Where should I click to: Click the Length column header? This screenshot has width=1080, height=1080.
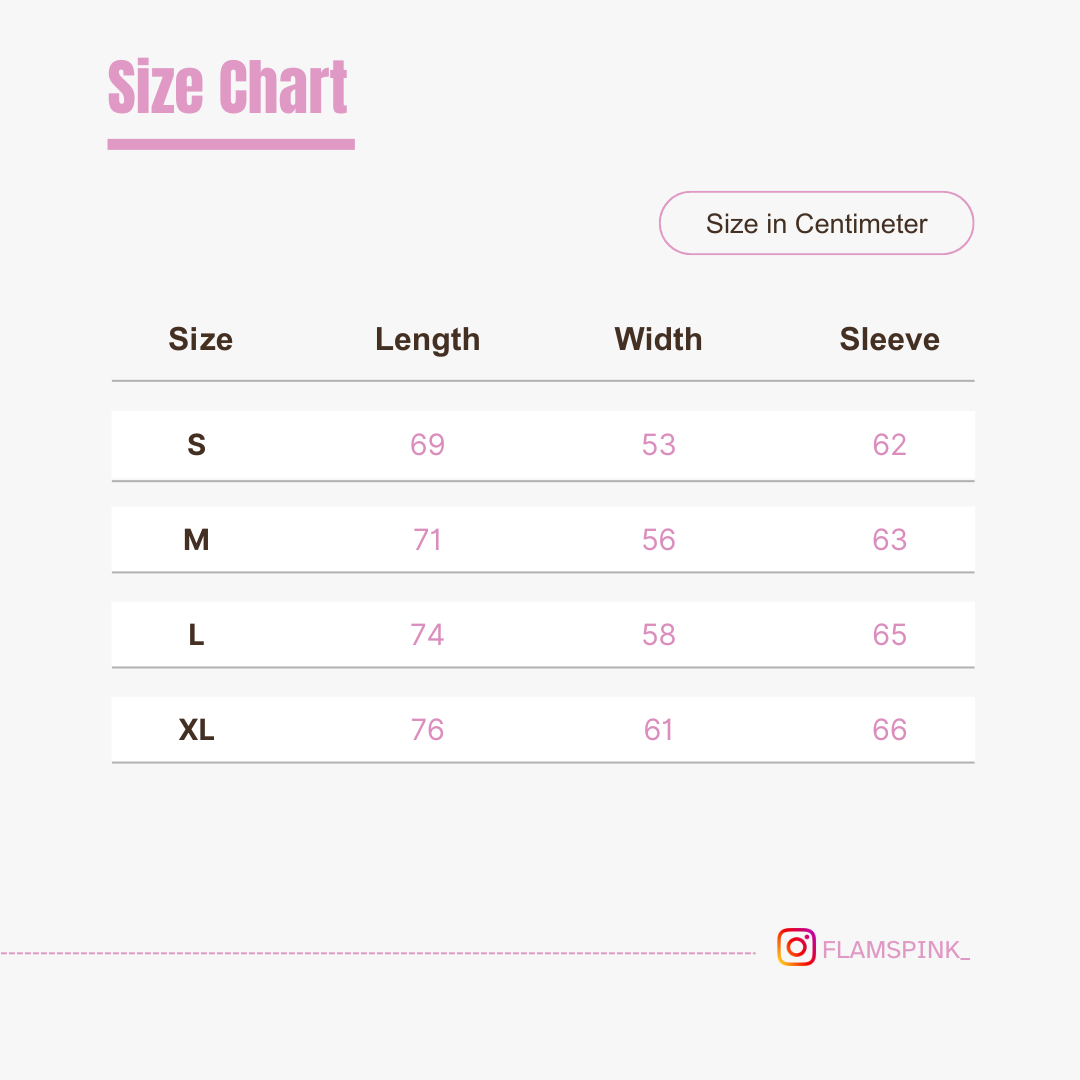pyautogui.click(x=427, y=340)
